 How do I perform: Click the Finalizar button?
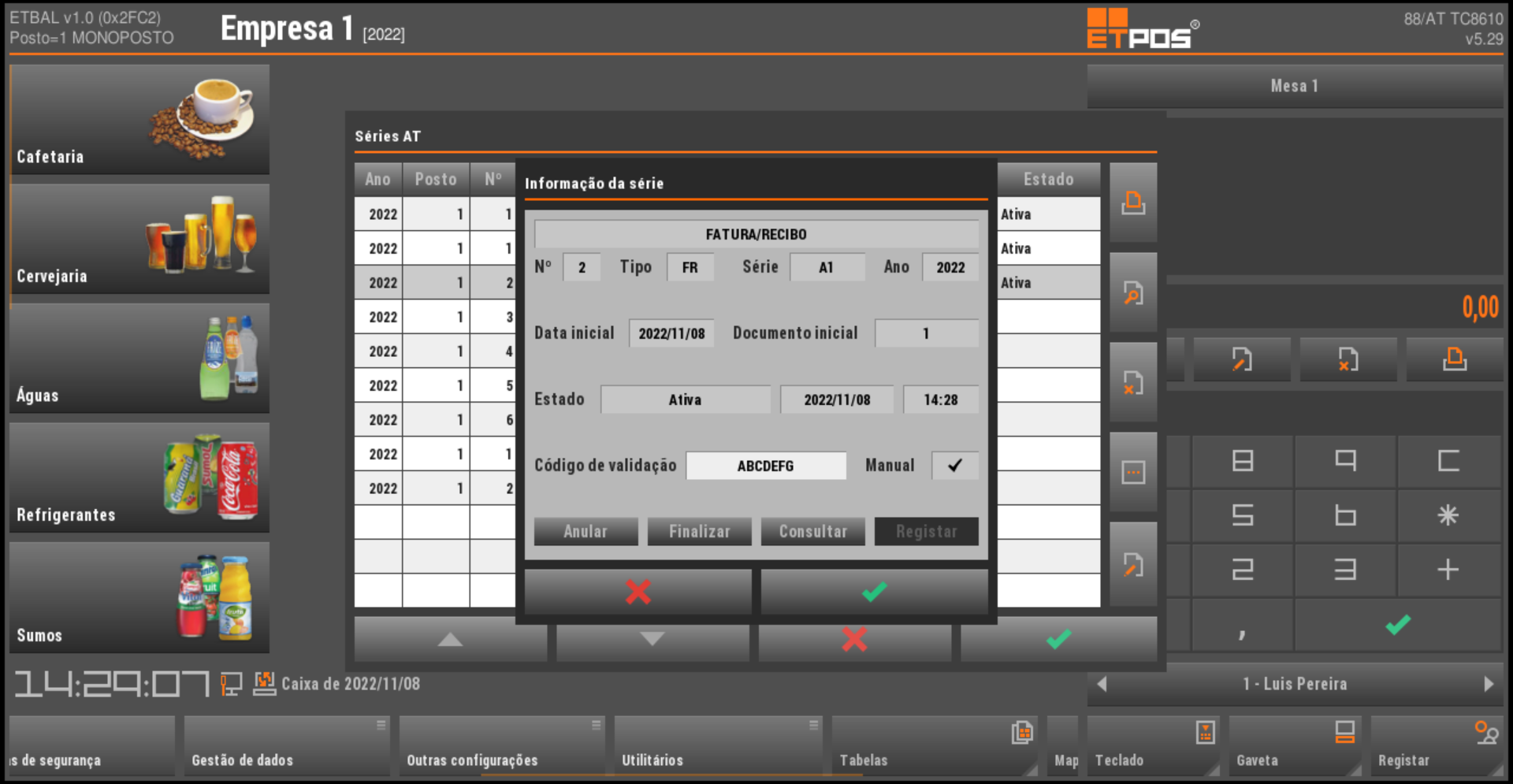coord(699,531)
